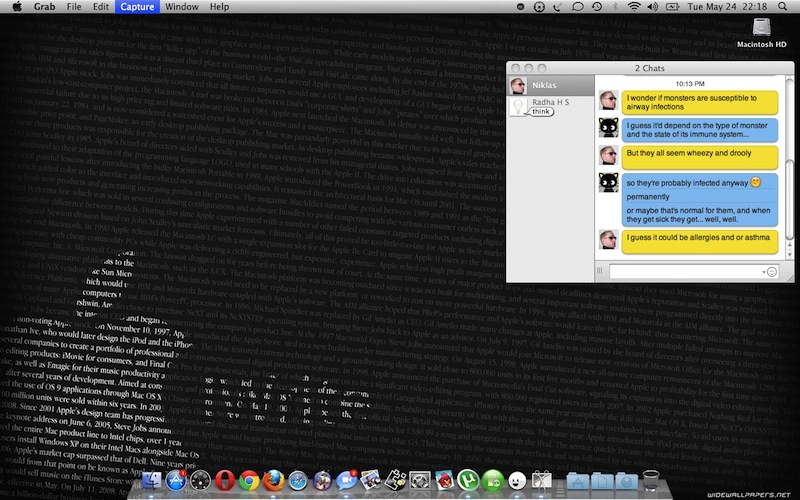The image size is (800, 500).
Task: Open uTorrent from the dock
Action: point(469,481)
